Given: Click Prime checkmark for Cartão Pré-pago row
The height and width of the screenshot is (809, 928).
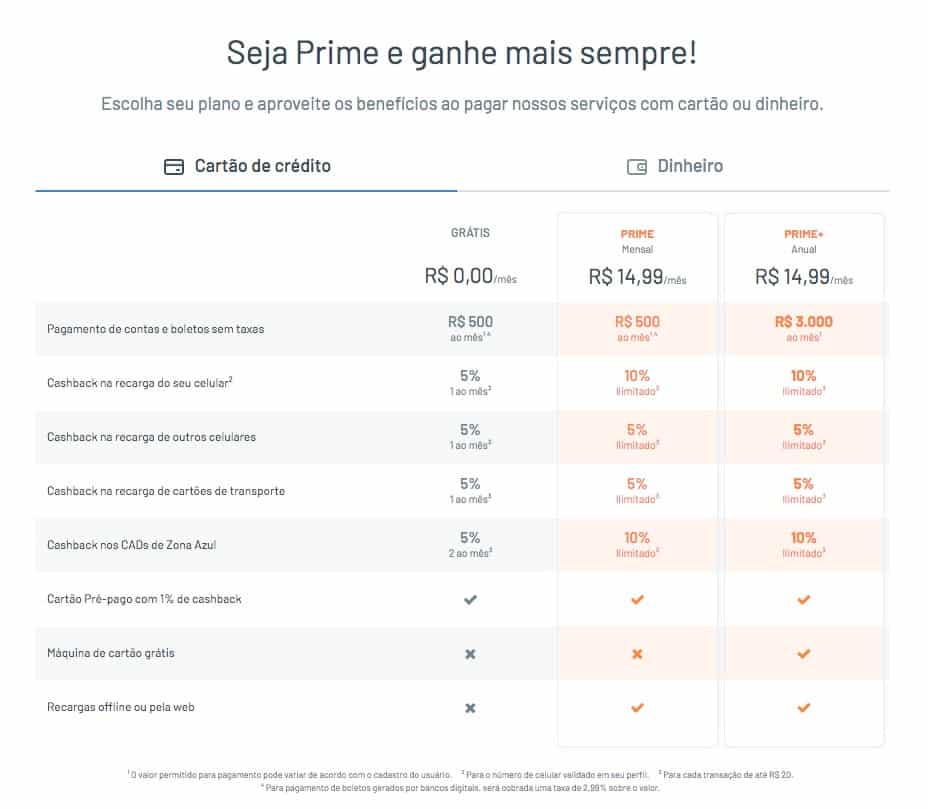Looking at the screenshot, I should tap(637, 600).
